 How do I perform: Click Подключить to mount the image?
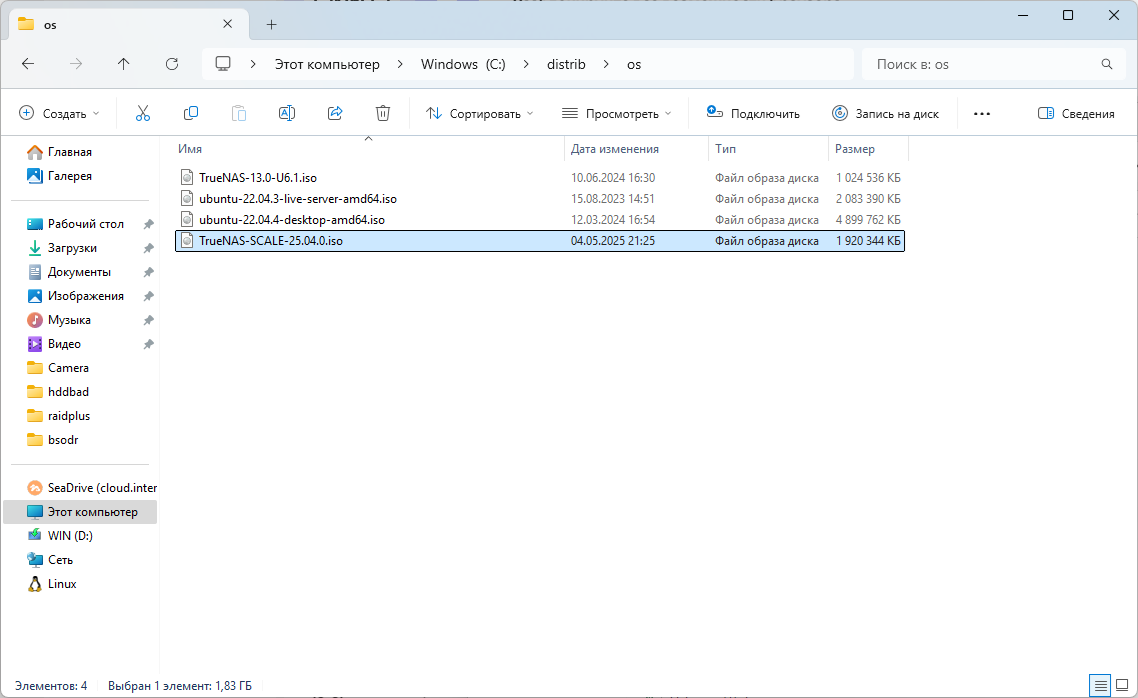coord(753,113)
